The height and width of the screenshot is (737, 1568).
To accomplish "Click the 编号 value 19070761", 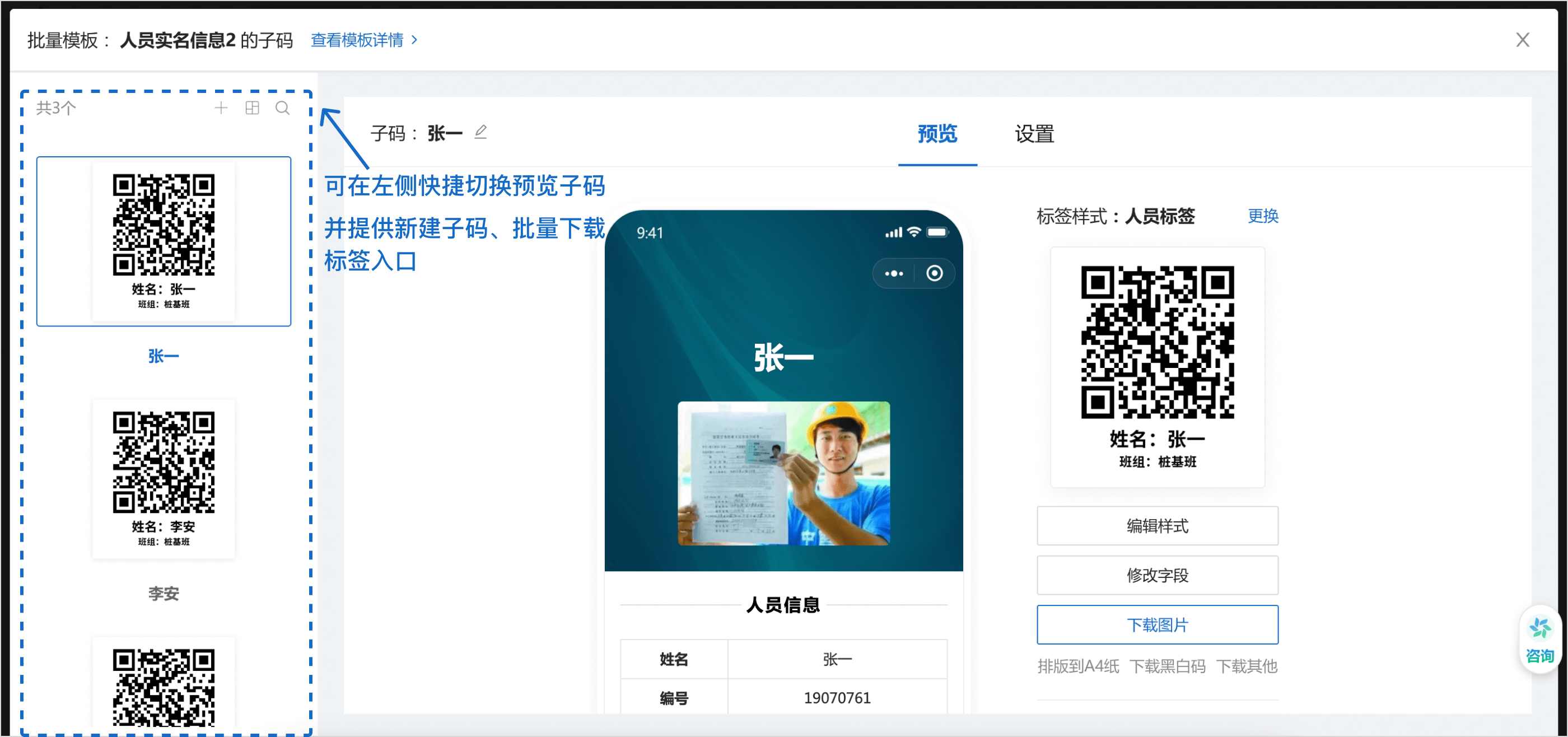I will [837, 697].
